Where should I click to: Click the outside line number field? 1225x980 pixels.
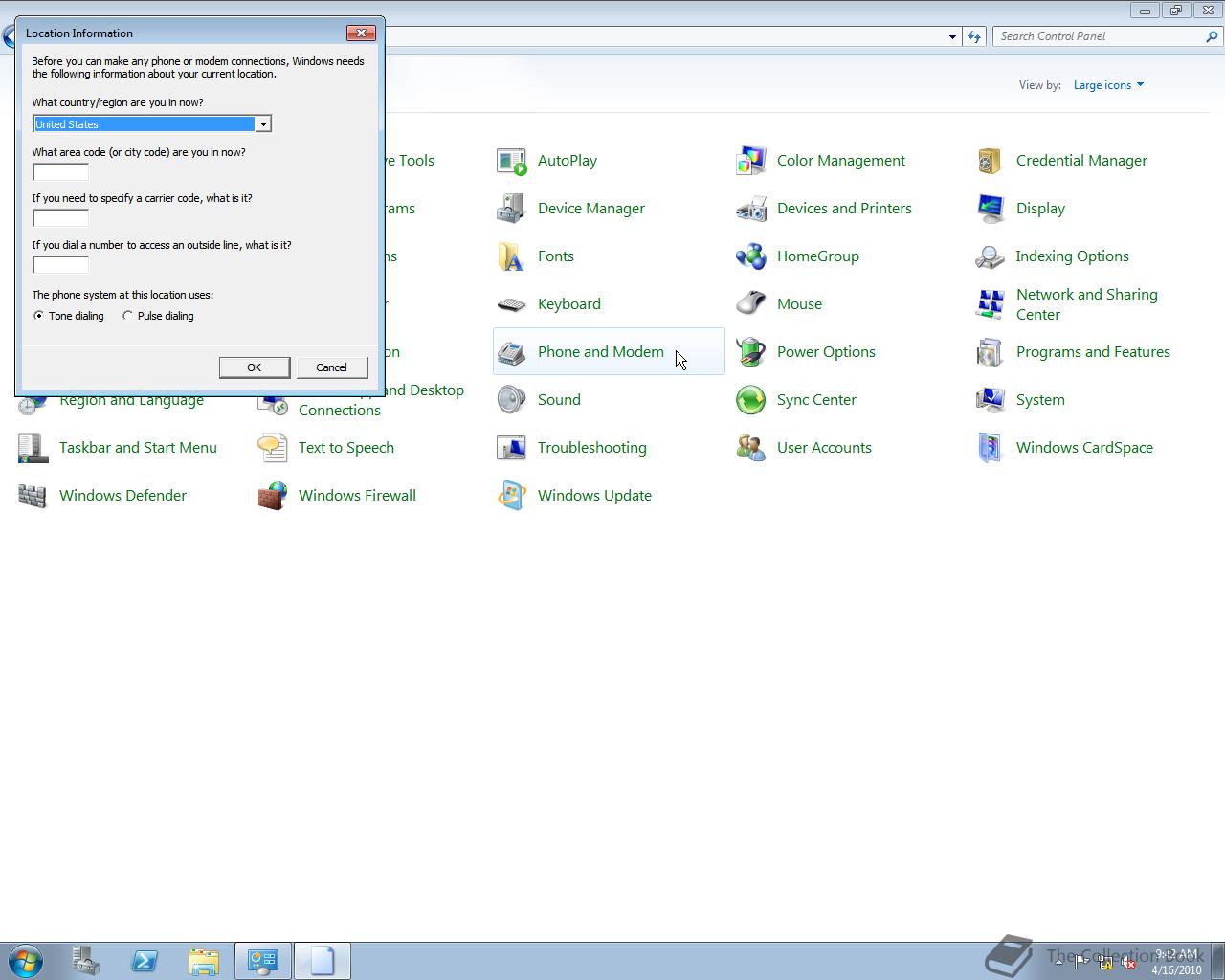click(x=61, y=265)
